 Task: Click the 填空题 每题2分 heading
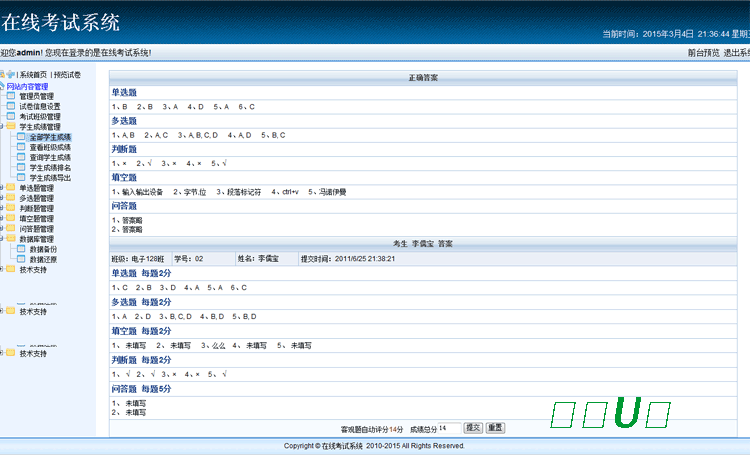click(x=141, y=331)
